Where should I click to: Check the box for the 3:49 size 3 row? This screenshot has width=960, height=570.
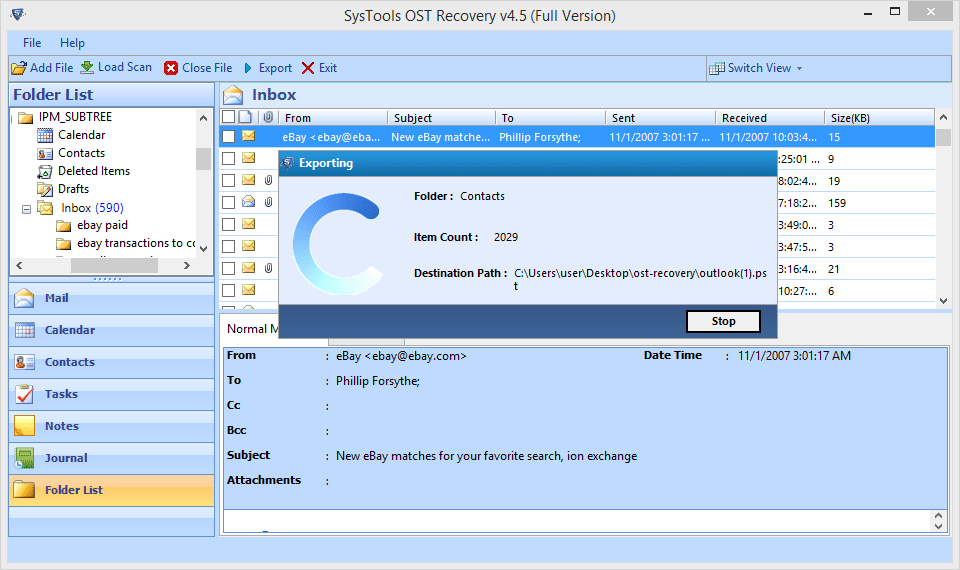point(228,225)
